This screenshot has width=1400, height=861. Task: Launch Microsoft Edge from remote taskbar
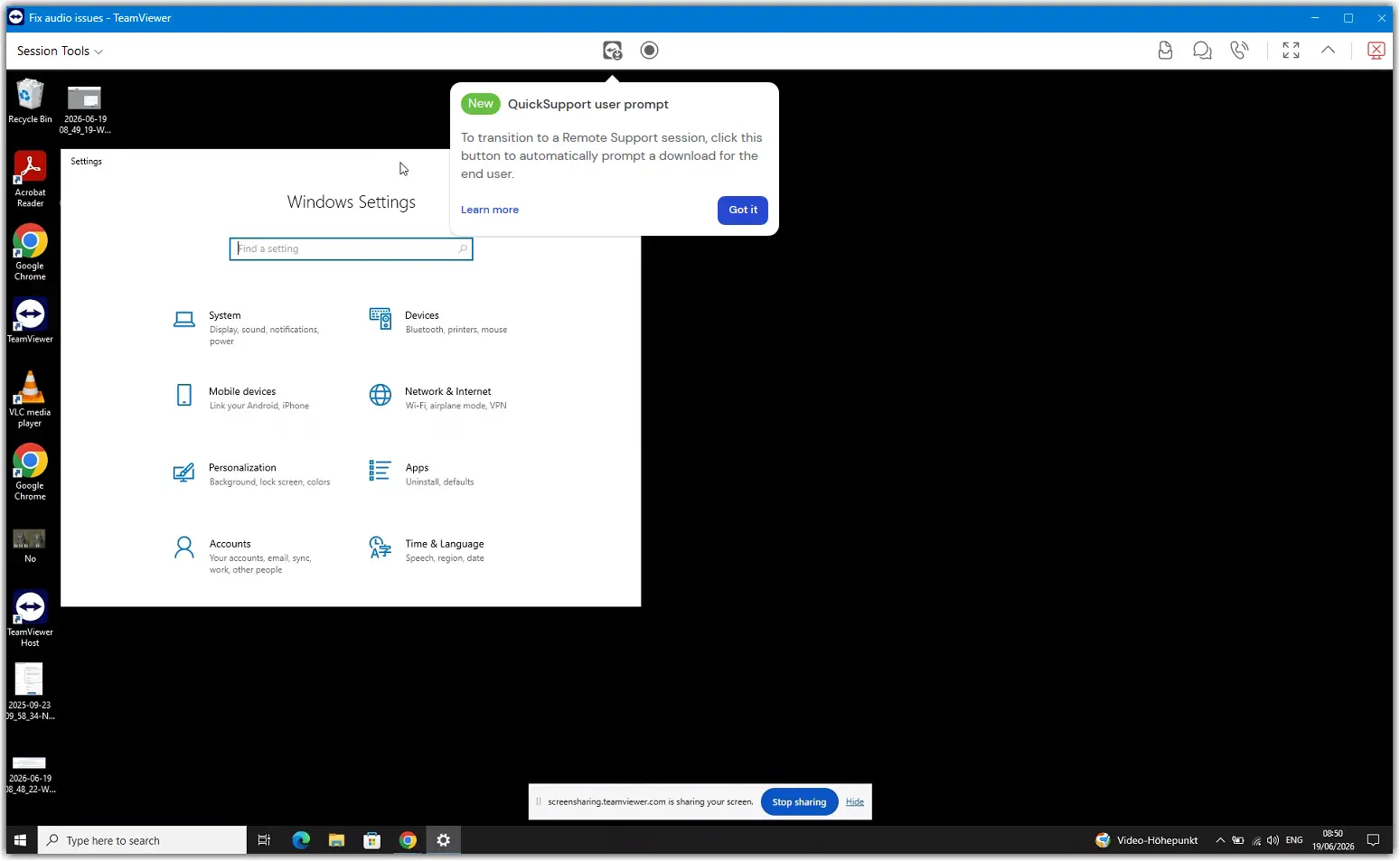(301, 840)
